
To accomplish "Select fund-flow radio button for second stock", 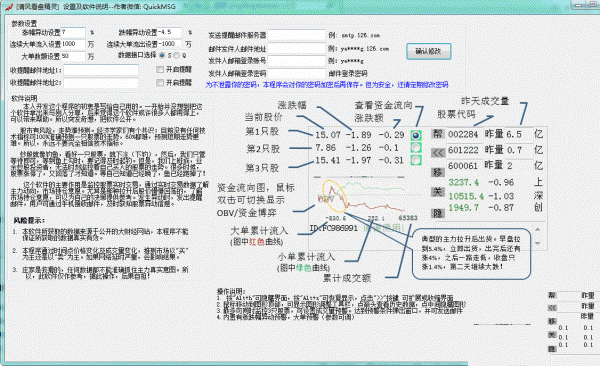I will pos(416,147).
